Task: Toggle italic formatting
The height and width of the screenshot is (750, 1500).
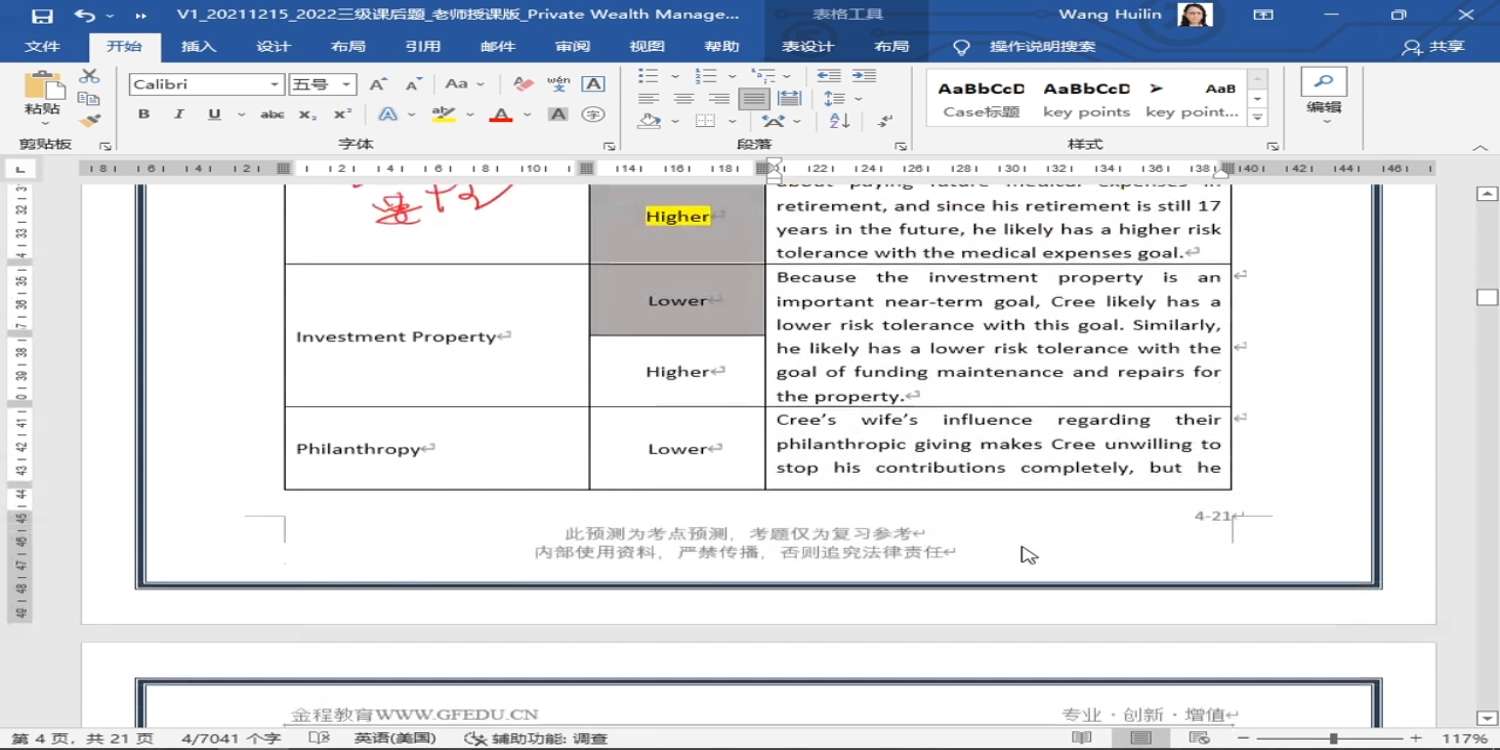Action: click(x=179, y=114)
